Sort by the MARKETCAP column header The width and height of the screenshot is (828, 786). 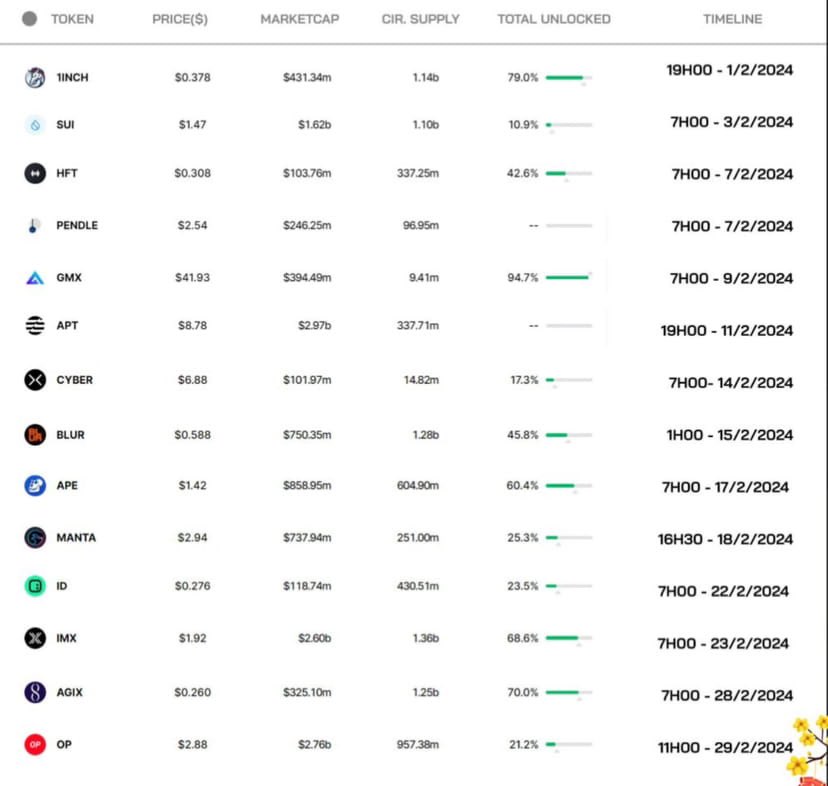tap(299, 19)
